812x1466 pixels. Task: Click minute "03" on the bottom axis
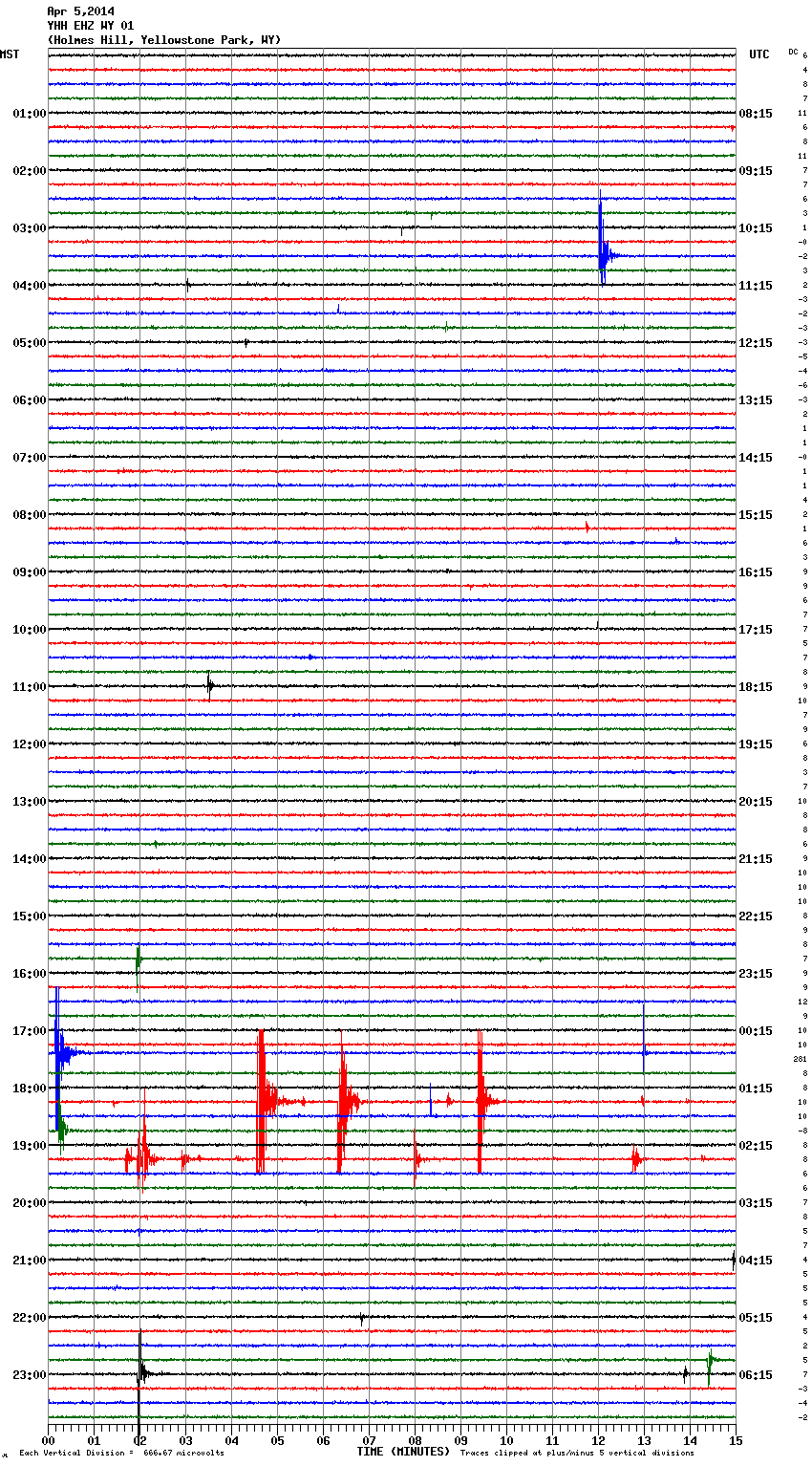pos(185,1440)
